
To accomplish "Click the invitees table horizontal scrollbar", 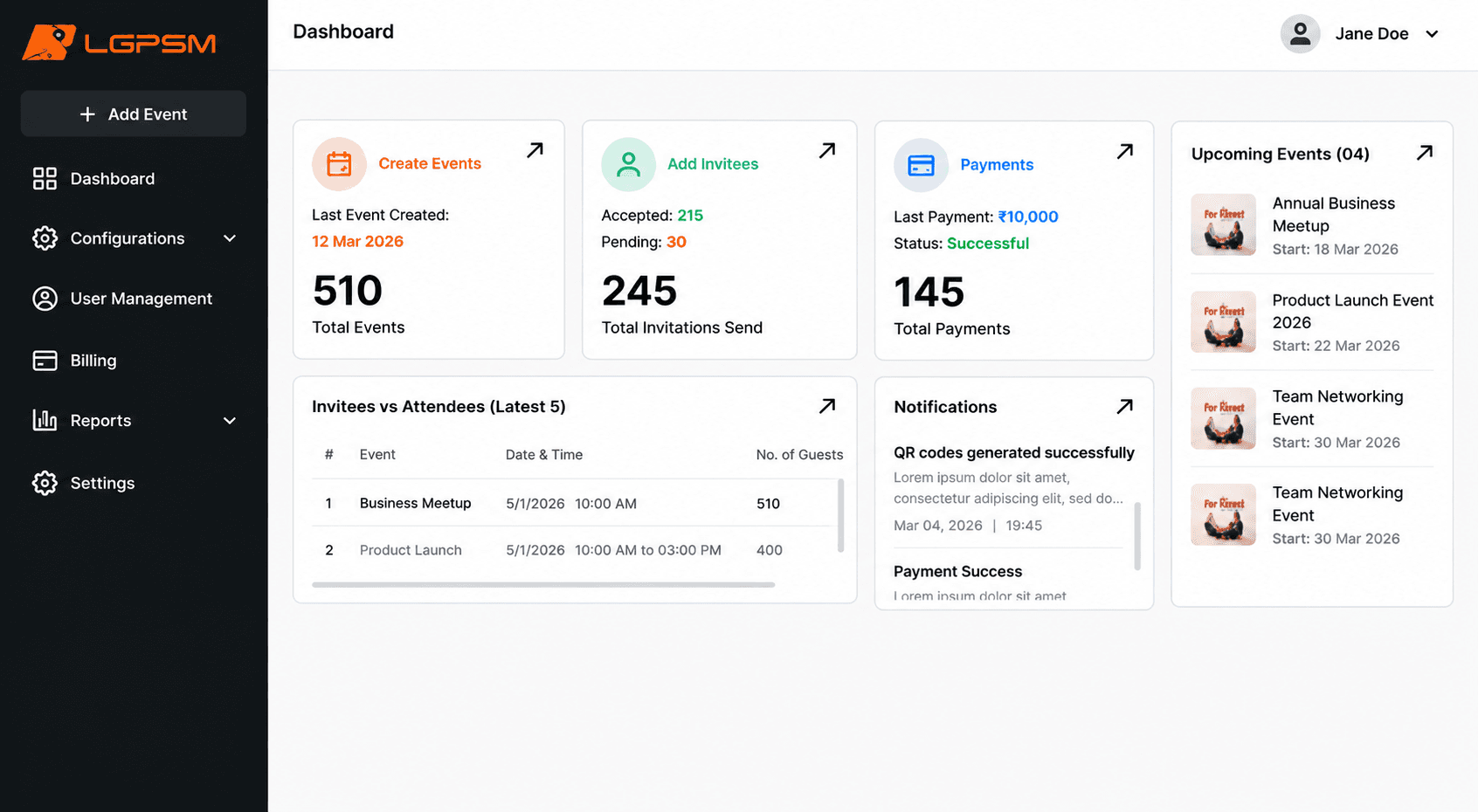I will click(543, 585).
